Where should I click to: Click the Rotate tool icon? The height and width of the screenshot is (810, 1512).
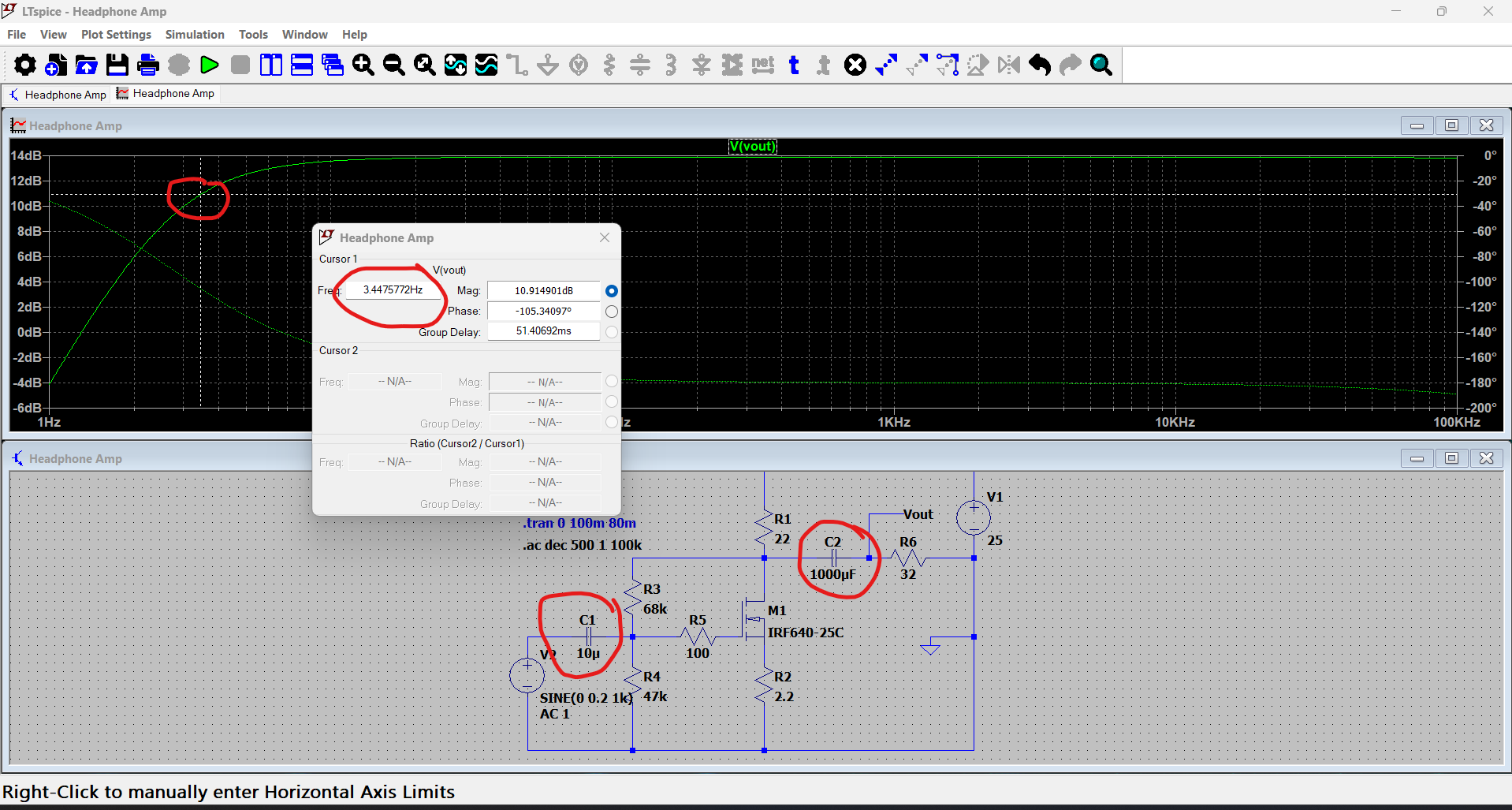(x=978, y=65)
